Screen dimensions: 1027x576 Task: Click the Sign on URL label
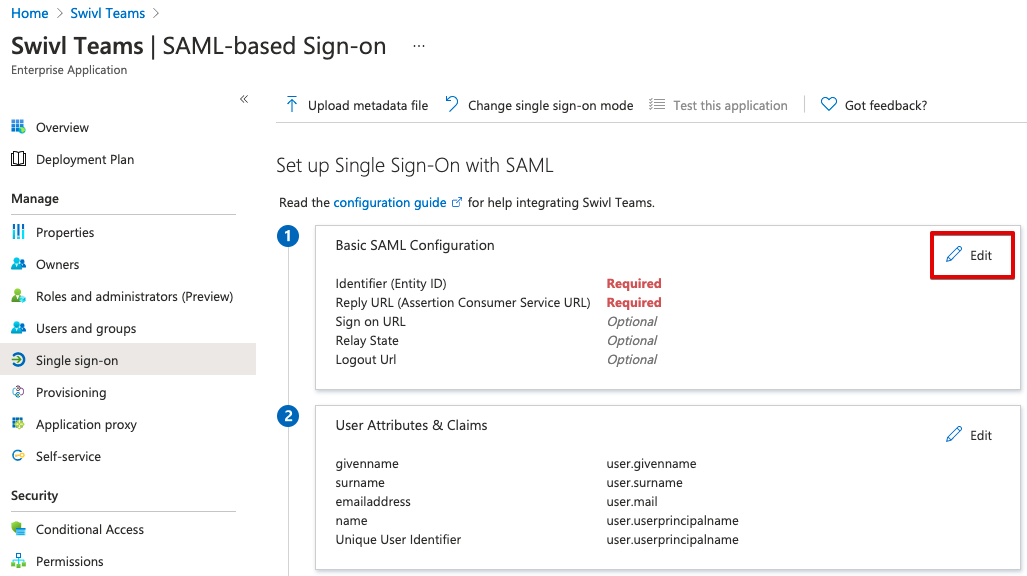point(371,321)
